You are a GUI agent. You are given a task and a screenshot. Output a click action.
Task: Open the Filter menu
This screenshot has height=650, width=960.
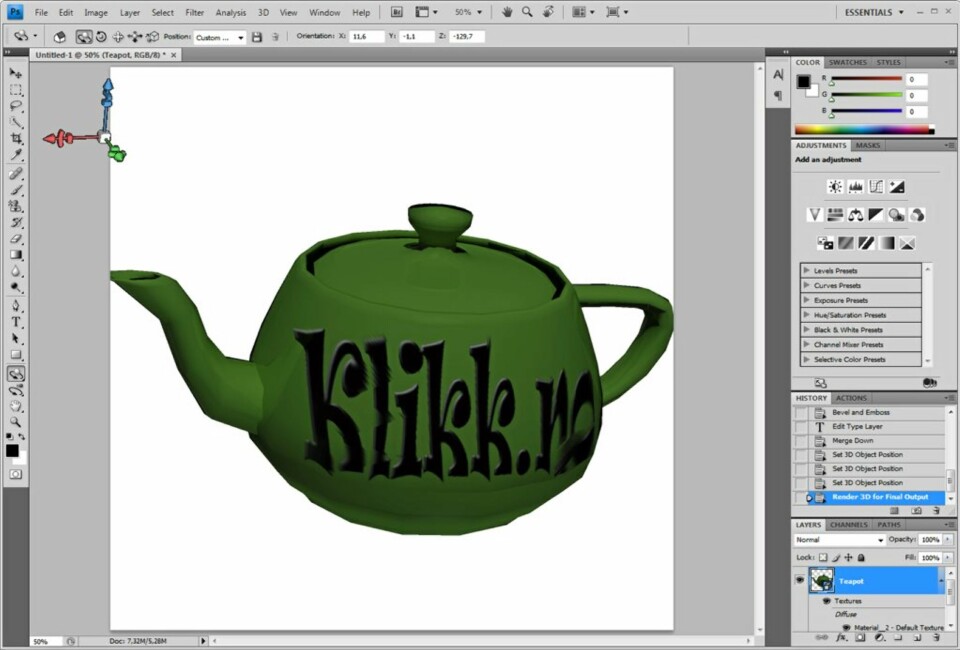tap(195, 12)
